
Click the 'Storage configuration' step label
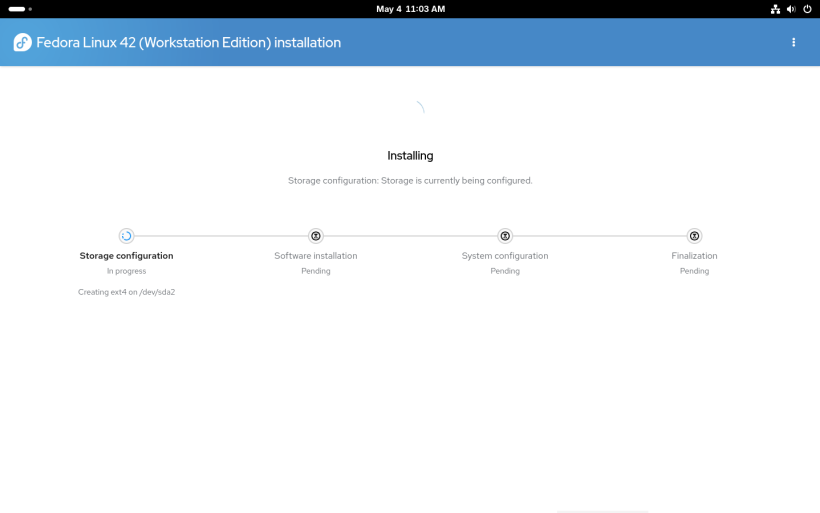tap(126, 256)
